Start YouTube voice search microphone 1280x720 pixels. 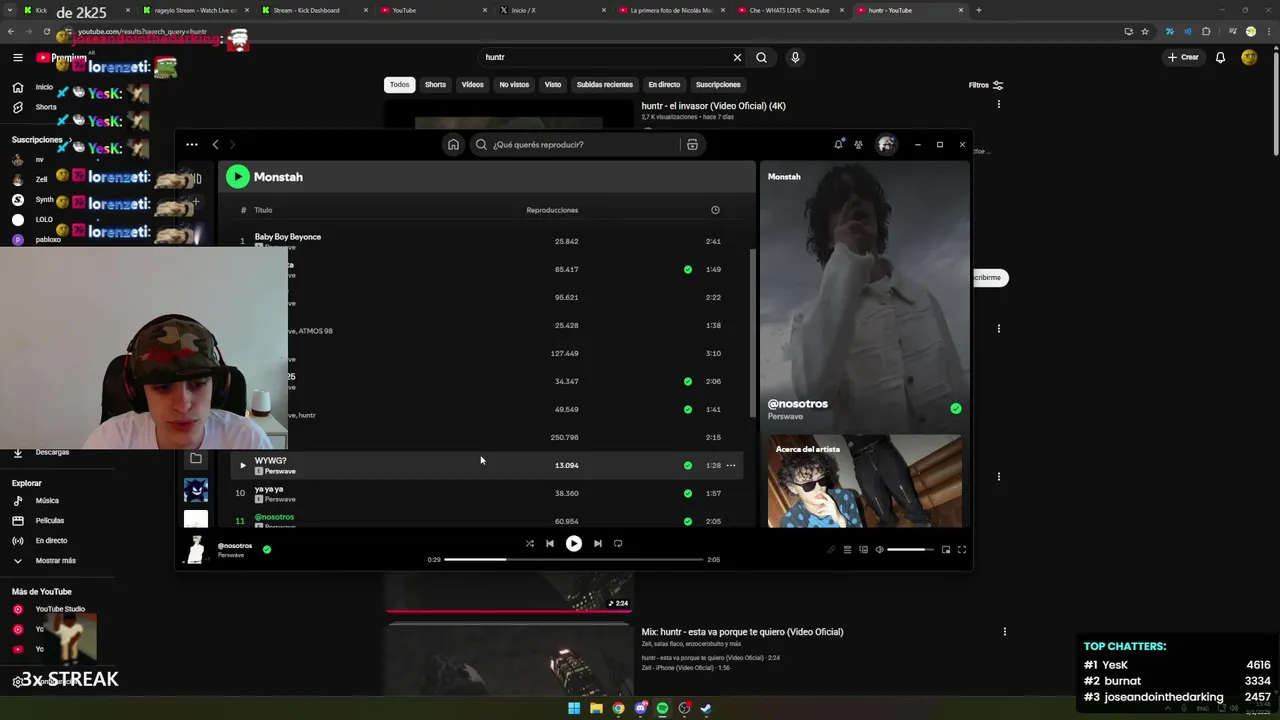[795, 57]
